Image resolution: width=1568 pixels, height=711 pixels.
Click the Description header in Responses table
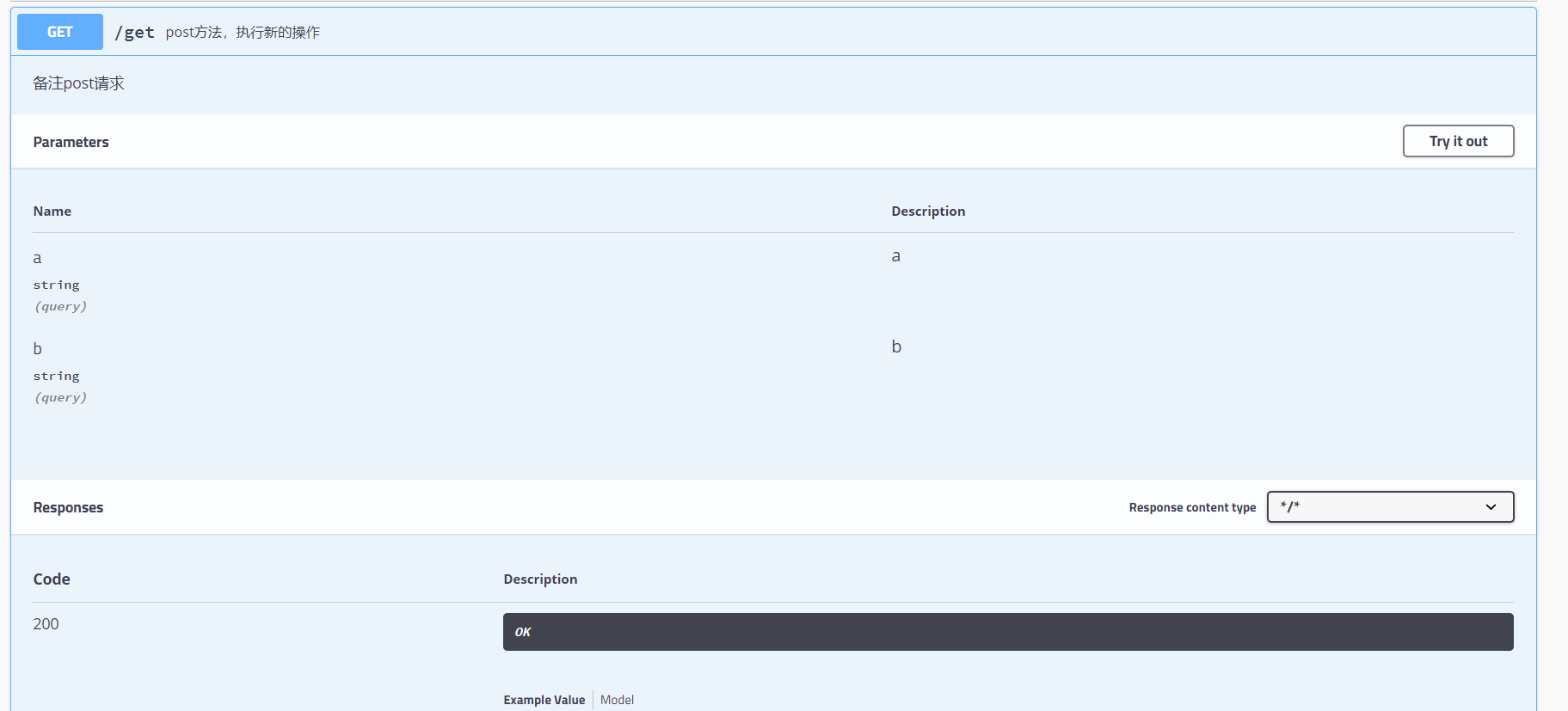tap(540, 579)
